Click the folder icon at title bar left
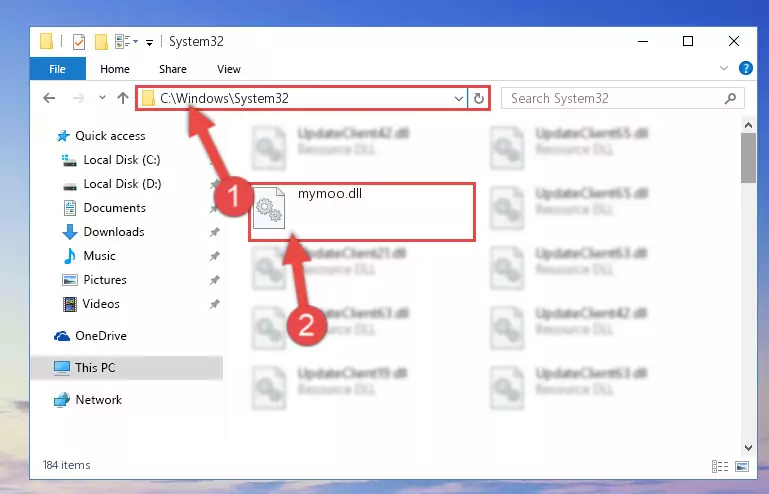 pos(46,42)
